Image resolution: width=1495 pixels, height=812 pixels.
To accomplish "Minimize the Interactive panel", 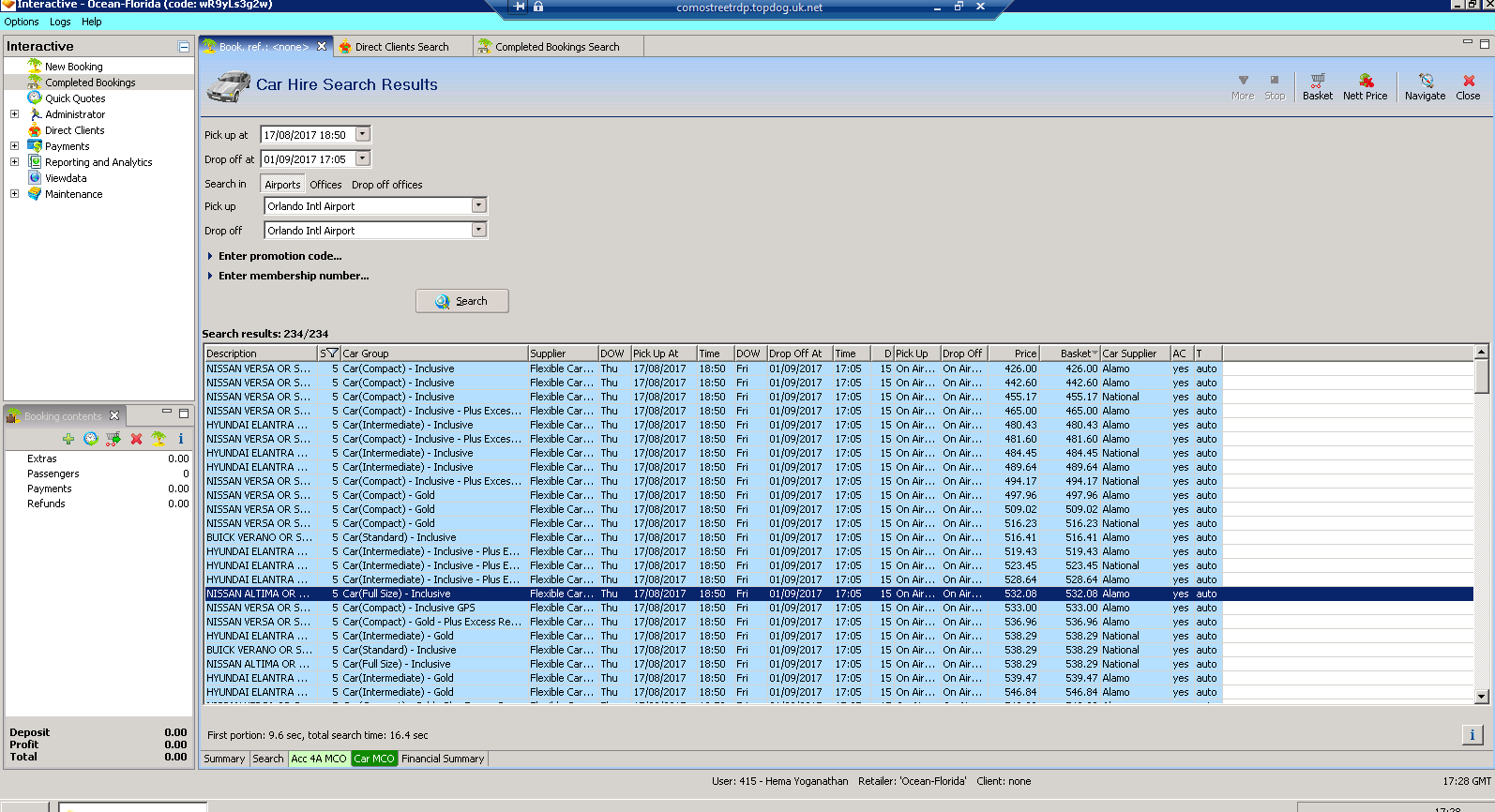I will pos(184,47).
